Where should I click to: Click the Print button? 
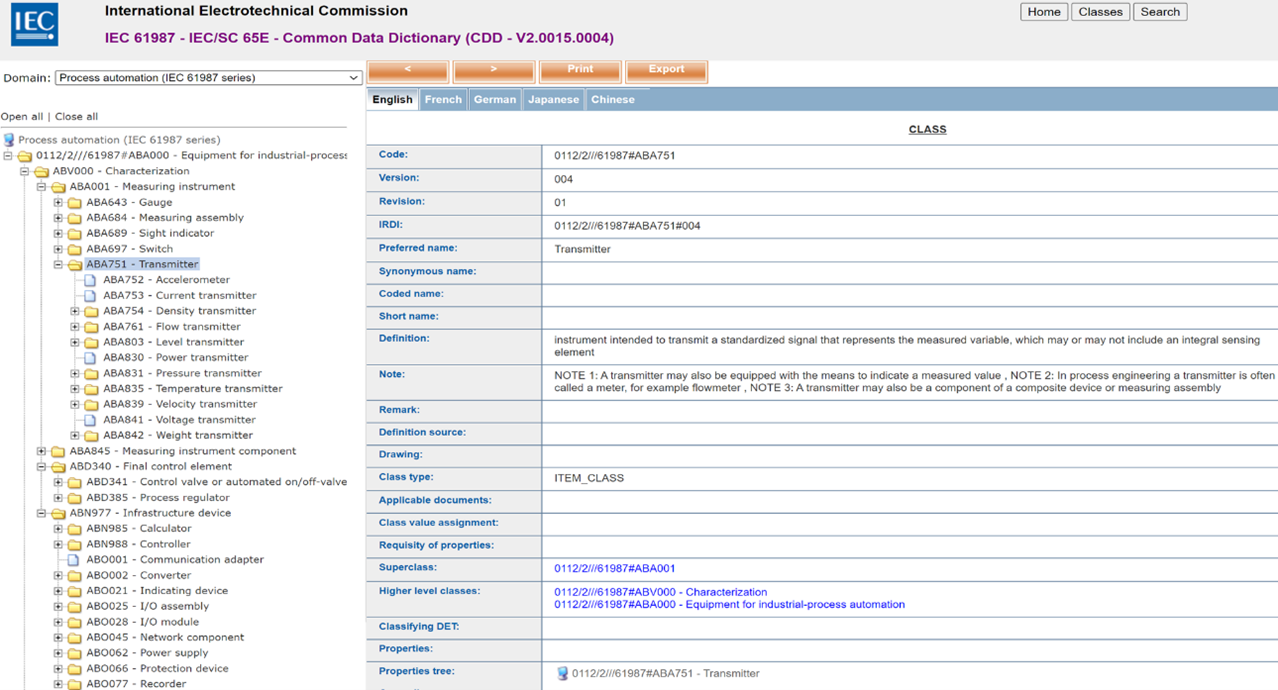point(580,71)
